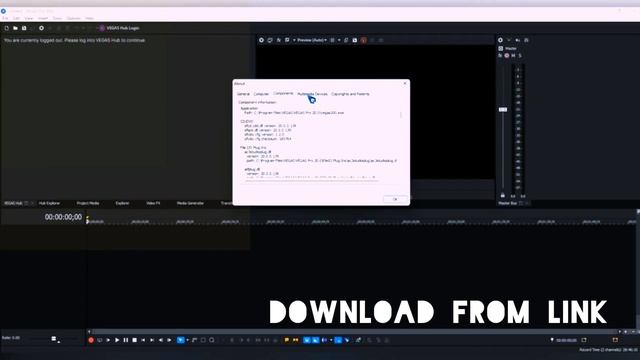The height and width of the screenshot is (360, 640).
Task: Toggle Enable Snapping
Action: (307, 340)
